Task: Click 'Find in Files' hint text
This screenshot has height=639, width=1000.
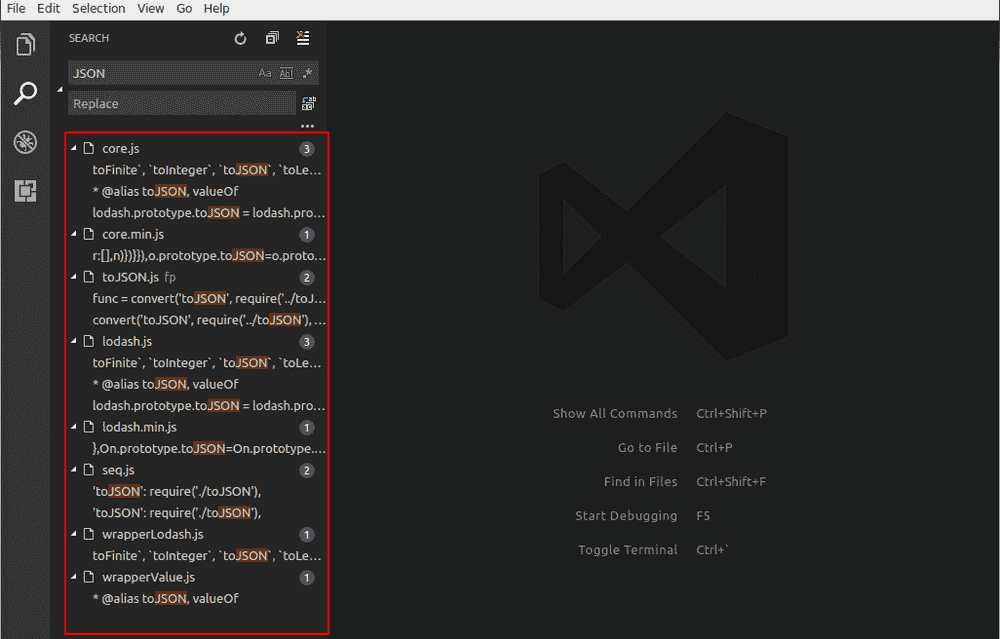Action: (x=640, y=481)
